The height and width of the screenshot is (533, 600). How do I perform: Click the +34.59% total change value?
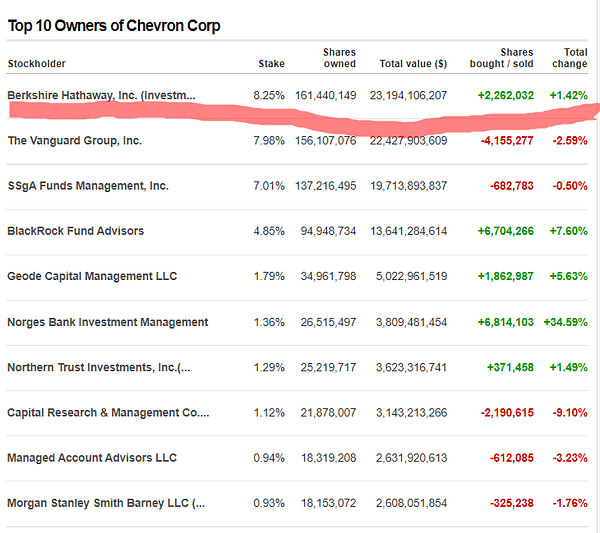click(566, 322)
